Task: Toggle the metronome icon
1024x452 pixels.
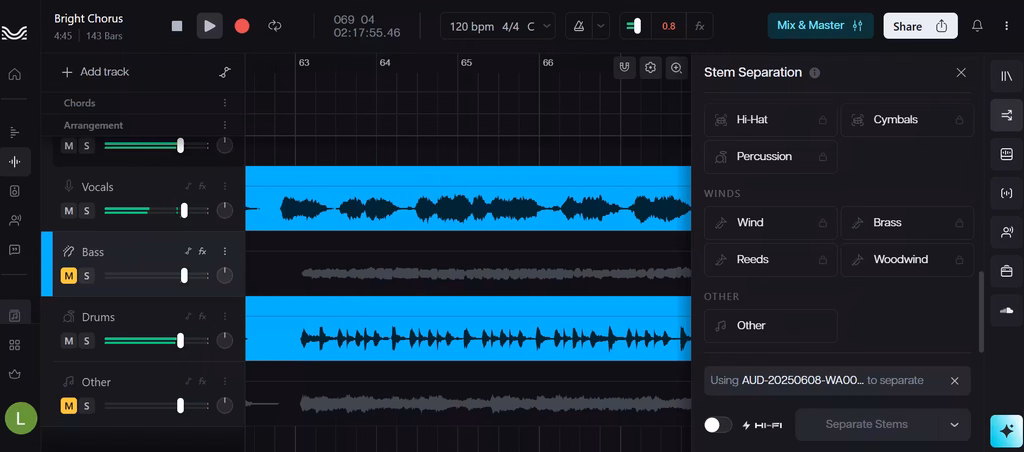Action: point(579,26)
